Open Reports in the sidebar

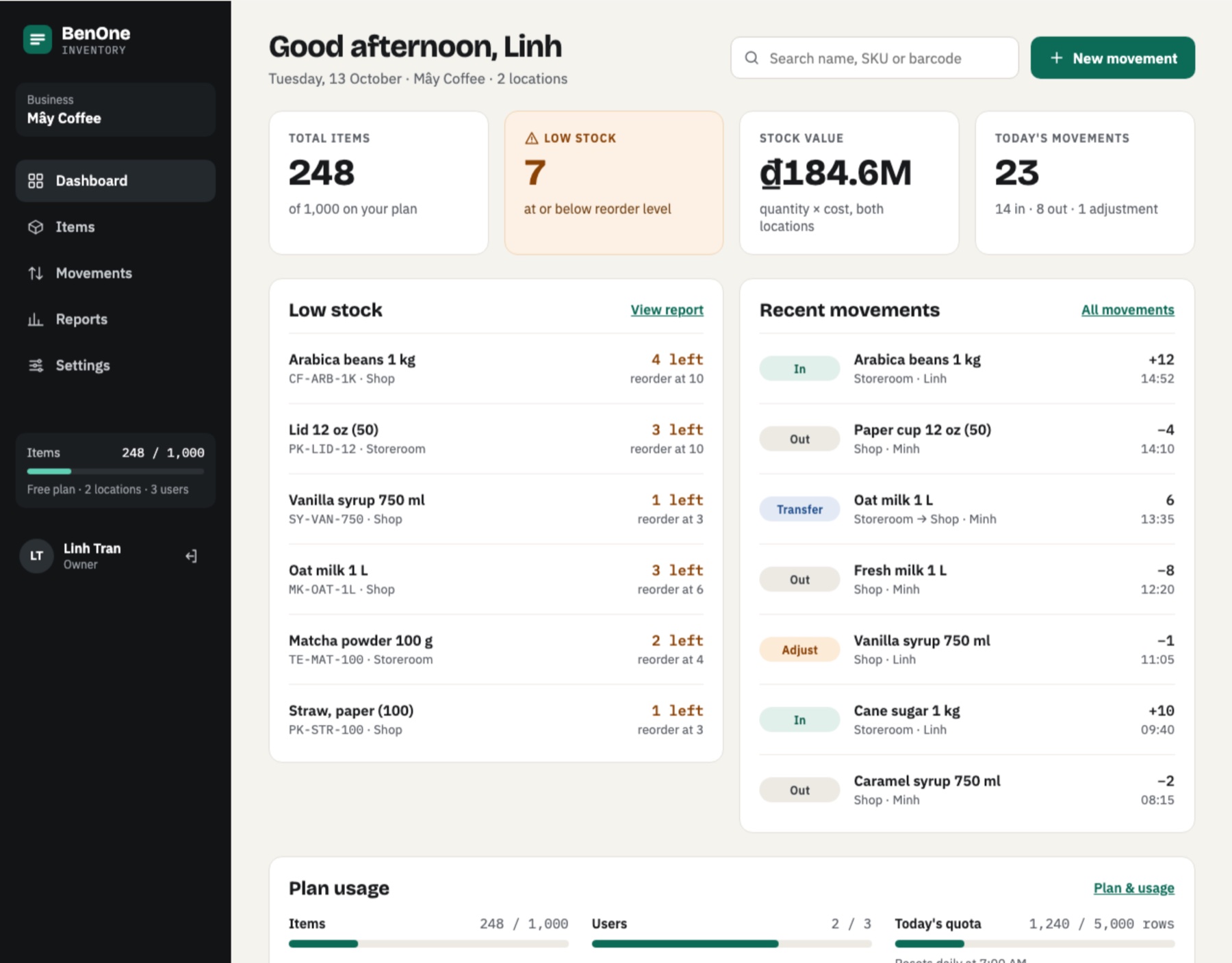coord(116,320)
